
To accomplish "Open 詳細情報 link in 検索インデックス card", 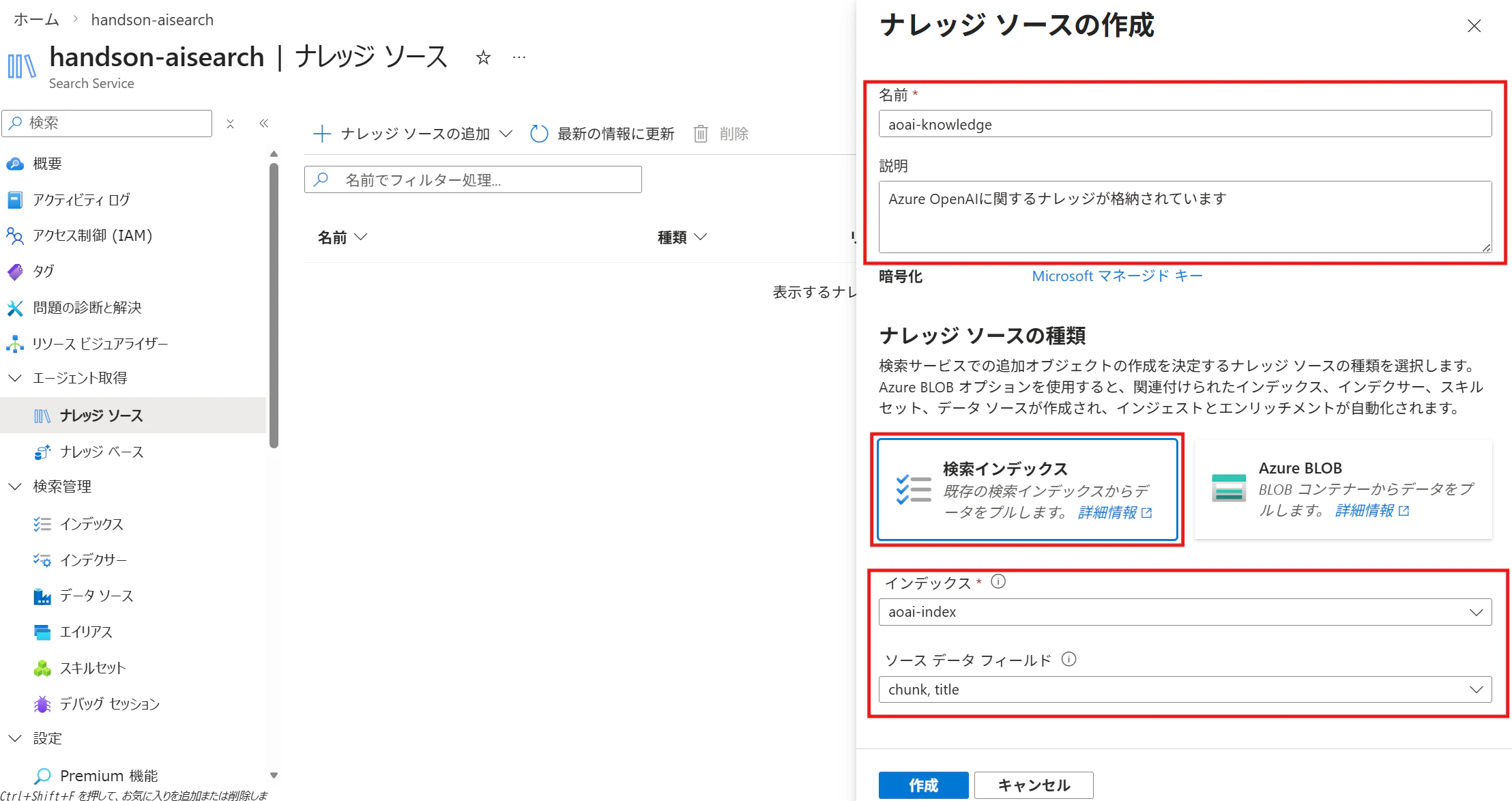I will click(1115, 512).
